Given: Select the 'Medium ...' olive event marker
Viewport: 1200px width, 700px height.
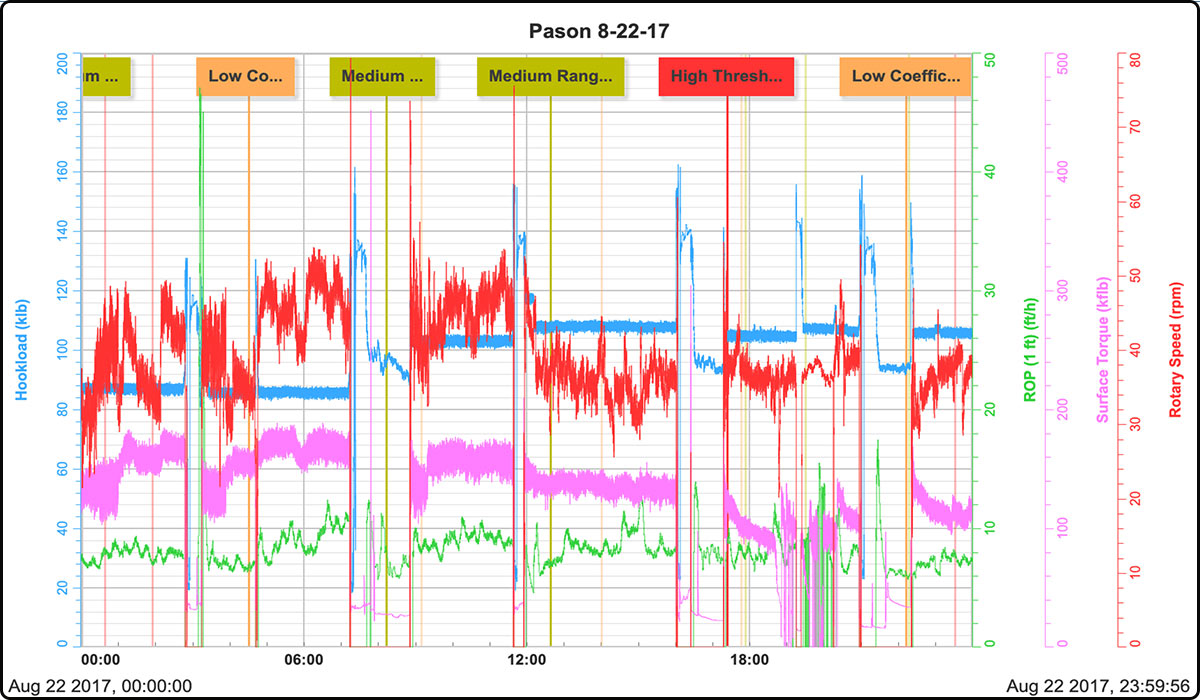Looking at the screenshot, I should click(x=382, y=76).
